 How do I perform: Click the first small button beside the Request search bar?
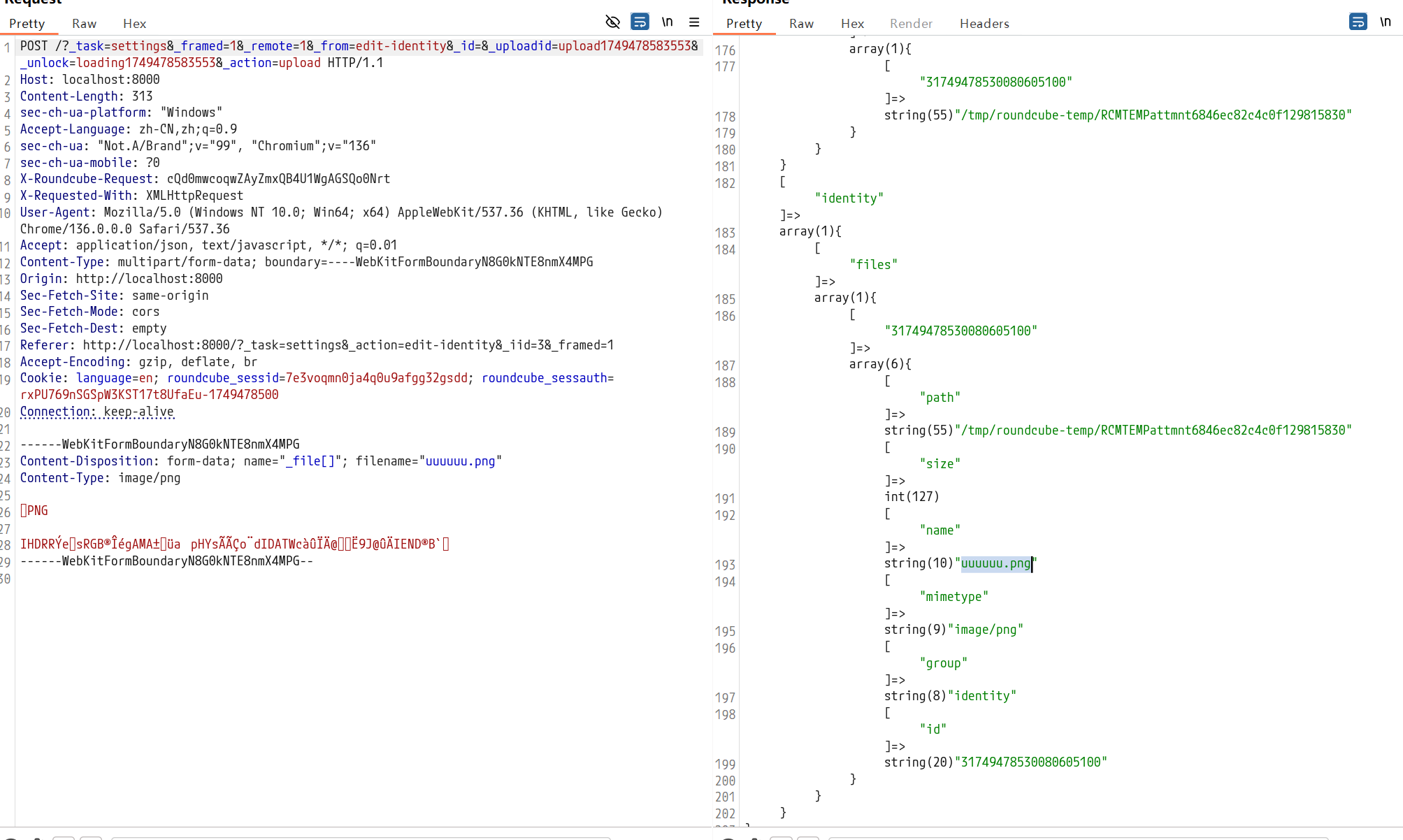coord(63,837)
